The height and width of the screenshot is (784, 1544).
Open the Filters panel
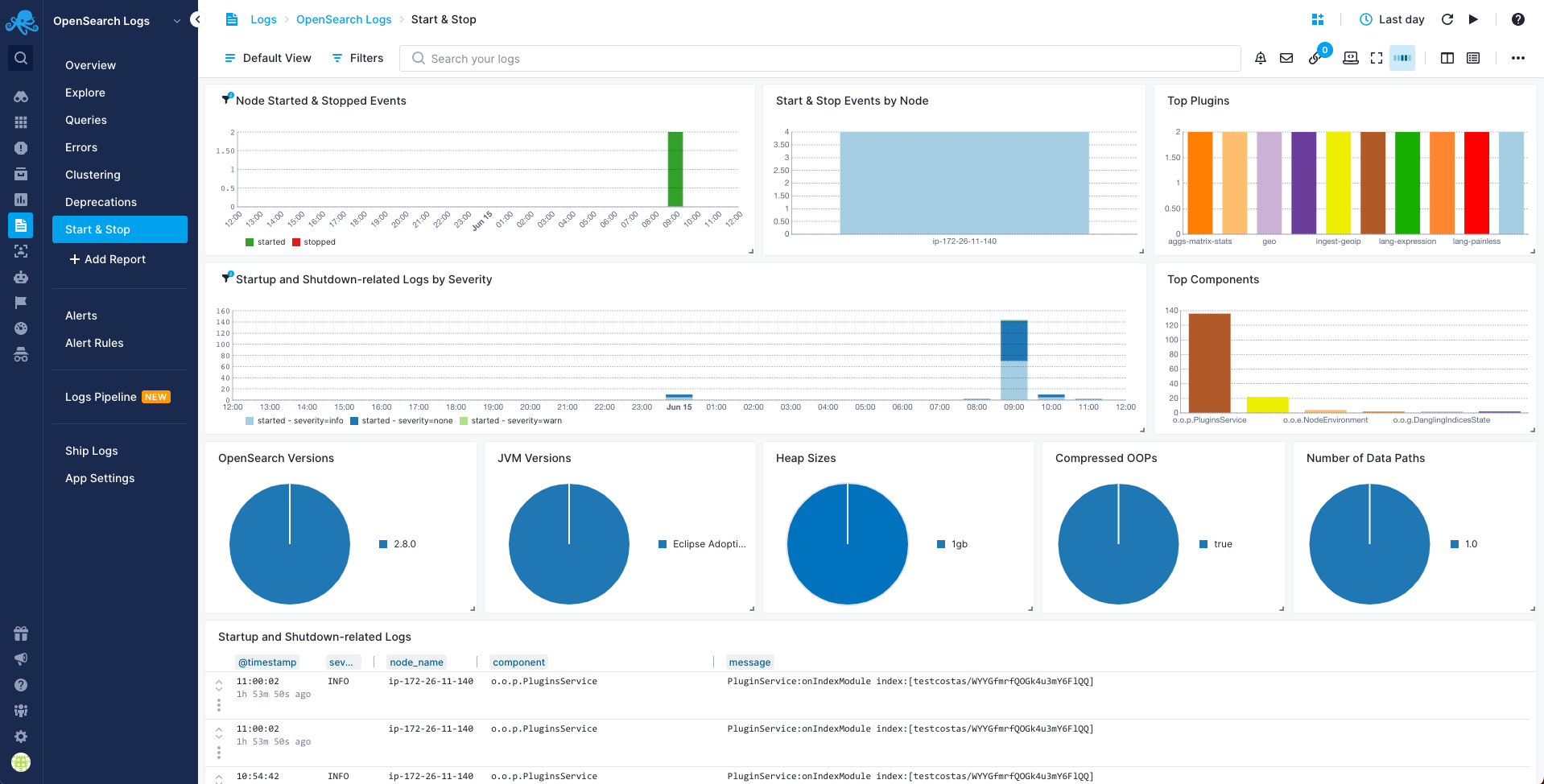pos(358,58)
